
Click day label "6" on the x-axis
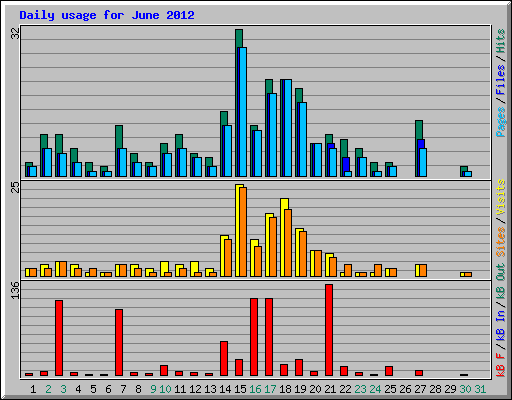point(108,389)
